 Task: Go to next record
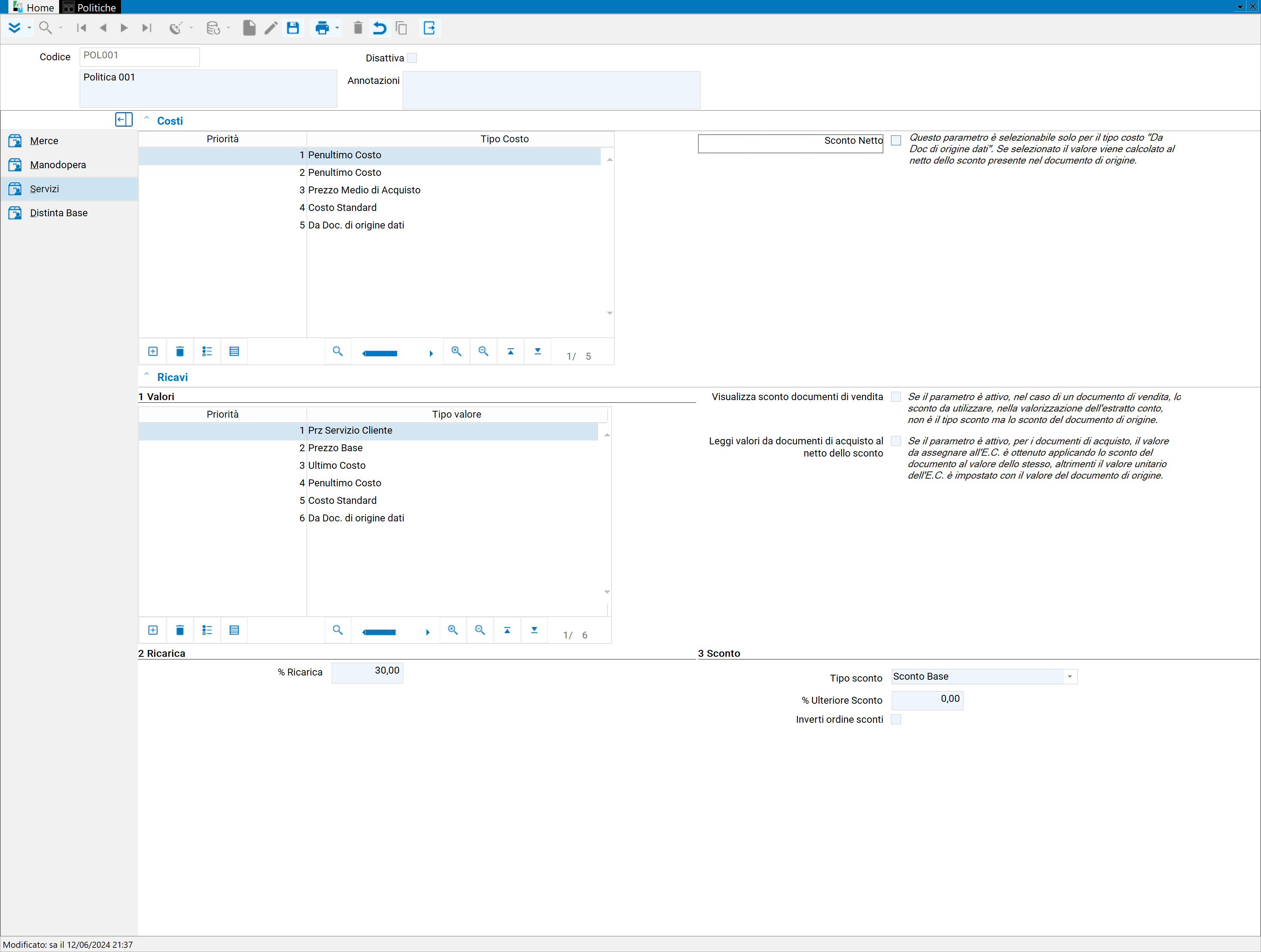coord(124,28)
